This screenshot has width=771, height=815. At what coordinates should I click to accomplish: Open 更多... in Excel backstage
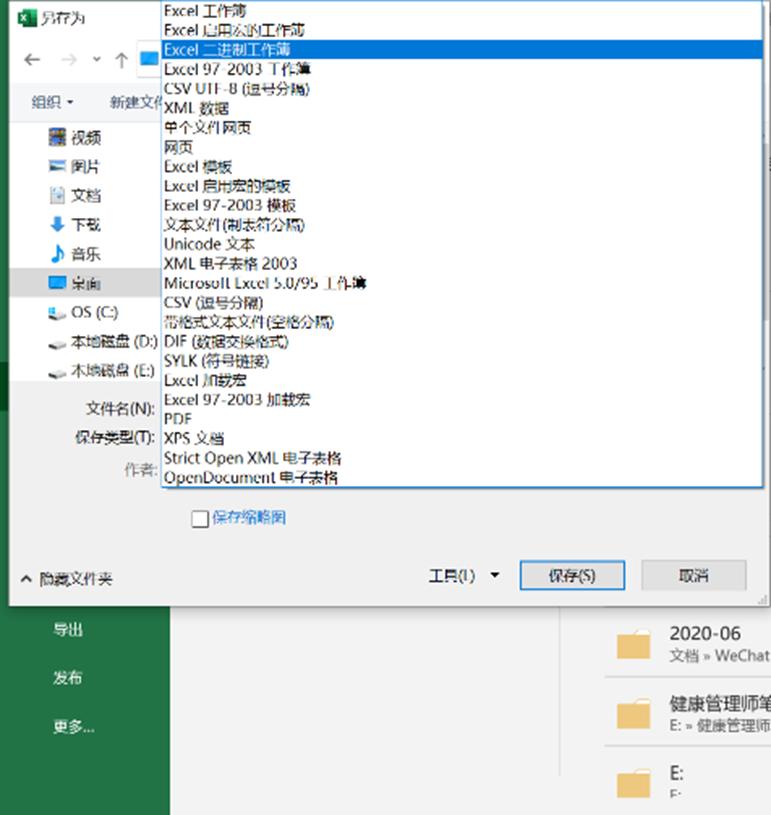pos(74,726)
